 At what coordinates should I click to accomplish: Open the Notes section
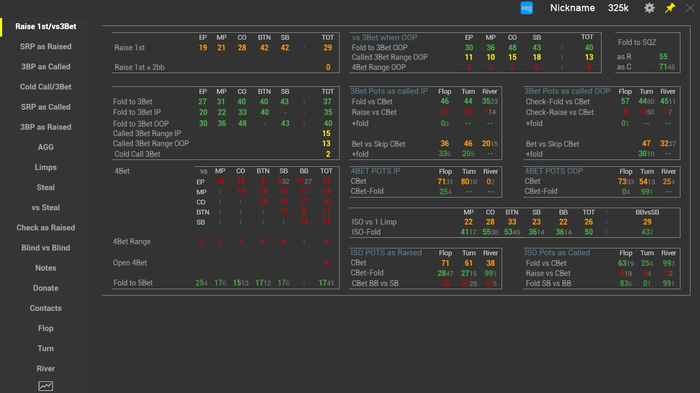click(46, 268)
